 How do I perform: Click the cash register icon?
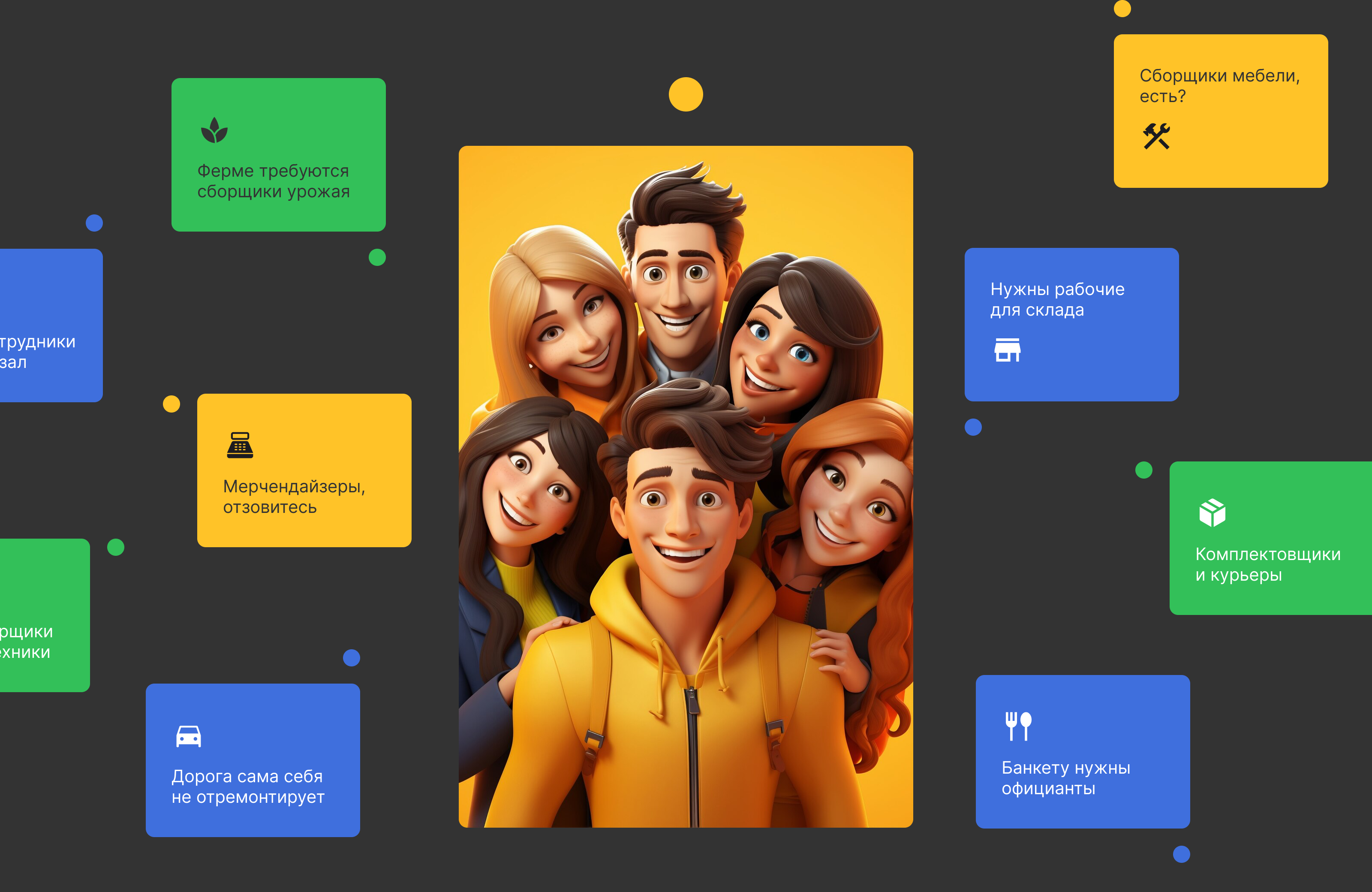(x=240, y=445)
